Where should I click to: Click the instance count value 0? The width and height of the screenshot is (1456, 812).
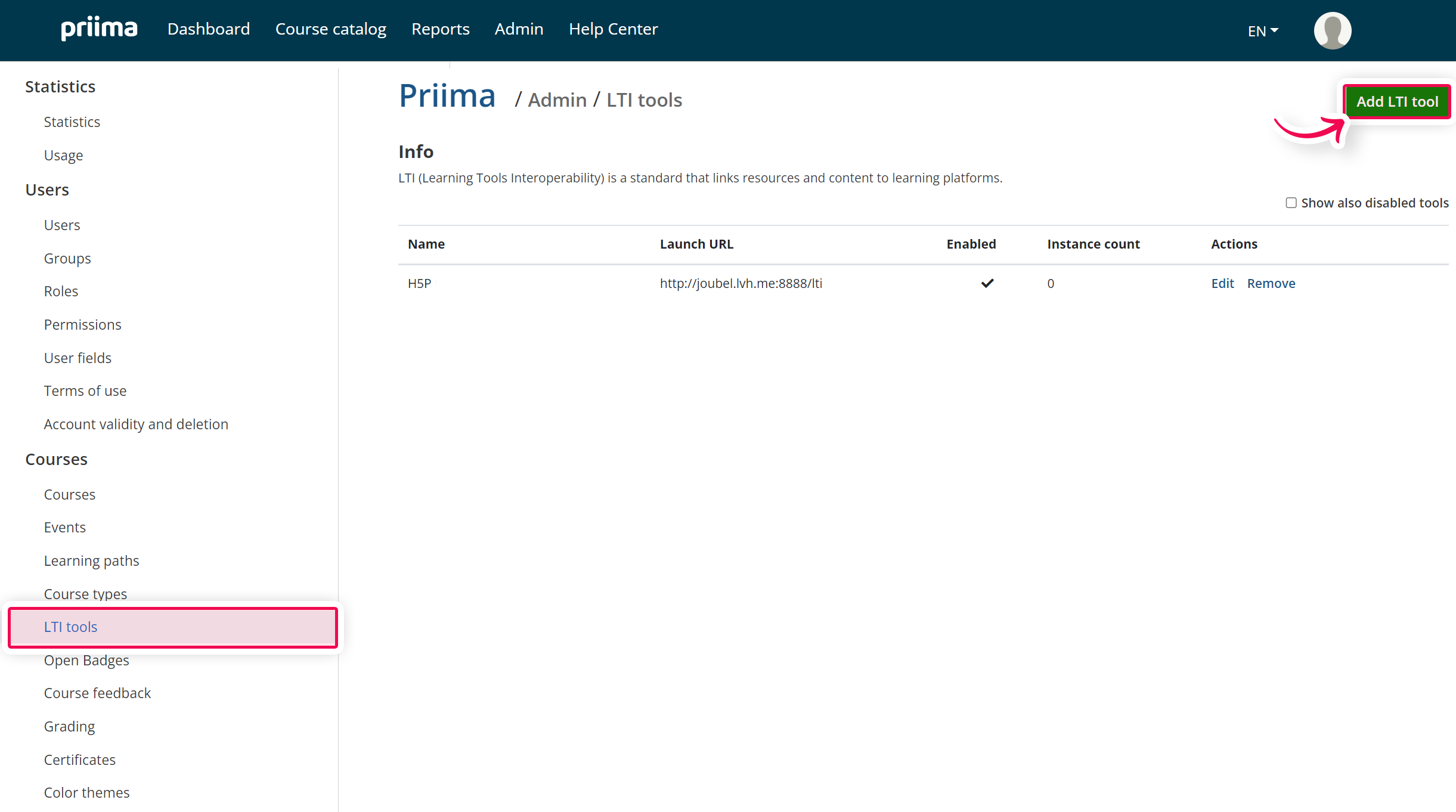1051,283
